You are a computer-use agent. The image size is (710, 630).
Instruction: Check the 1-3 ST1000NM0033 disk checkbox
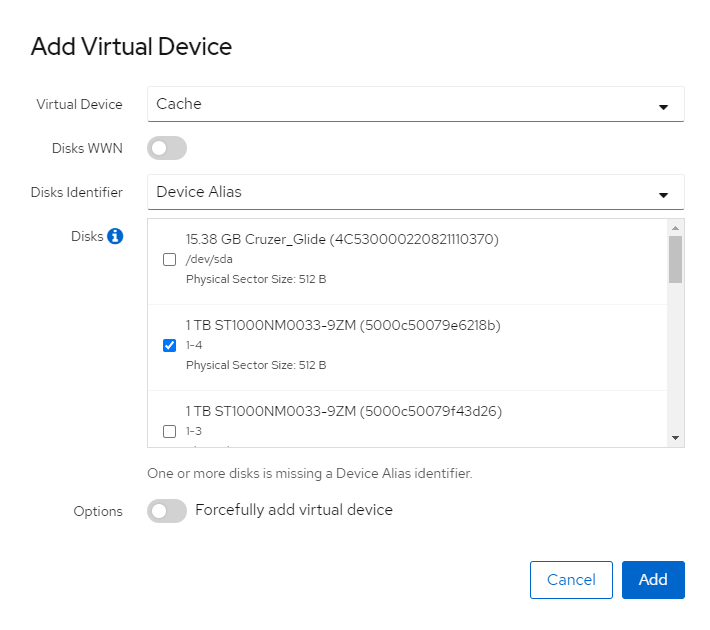[169, 431]
